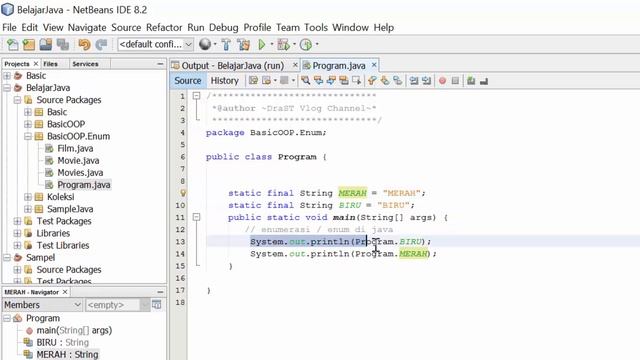Select Movies.java in project tree

pyautogui.click(x=80, y=173)
